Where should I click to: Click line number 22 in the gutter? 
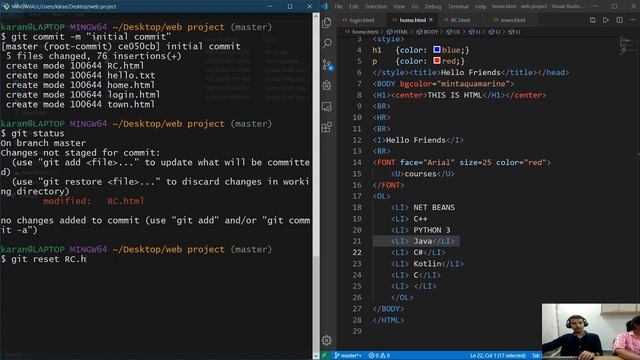tap(357, 252)
